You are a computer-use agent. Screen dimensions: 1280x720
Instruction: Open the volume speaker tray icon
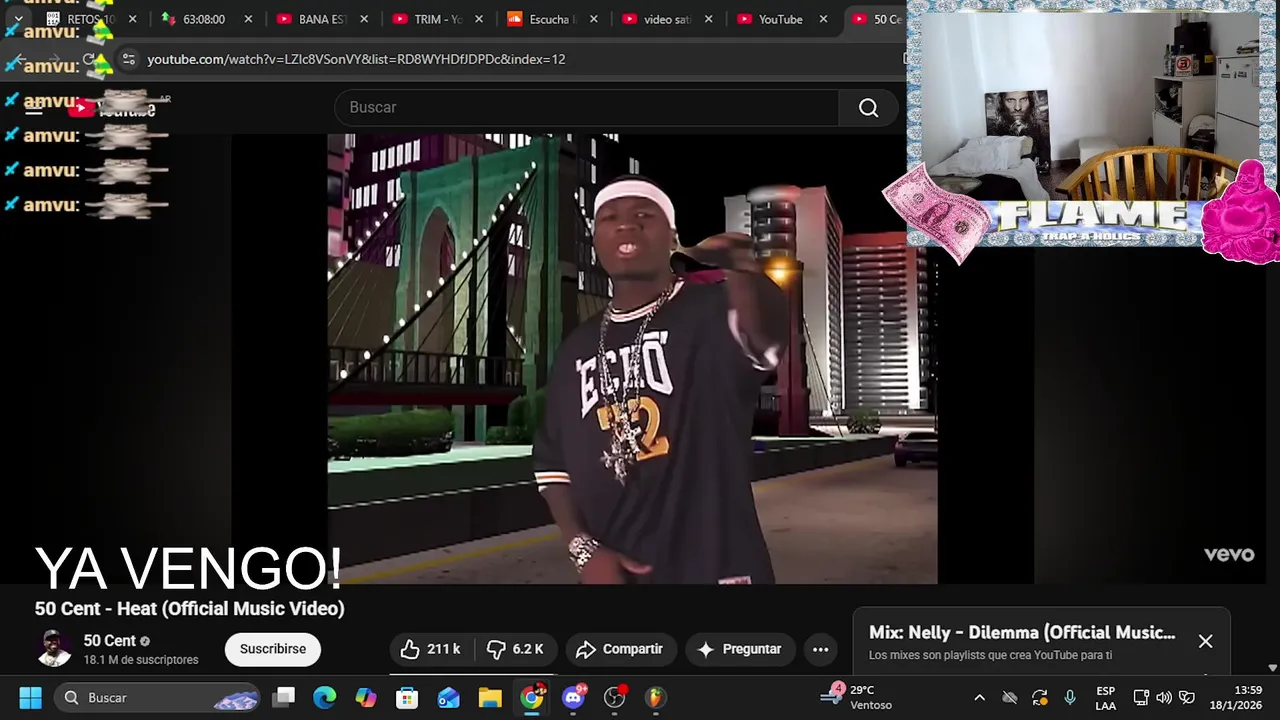(x=1164, y=697)
